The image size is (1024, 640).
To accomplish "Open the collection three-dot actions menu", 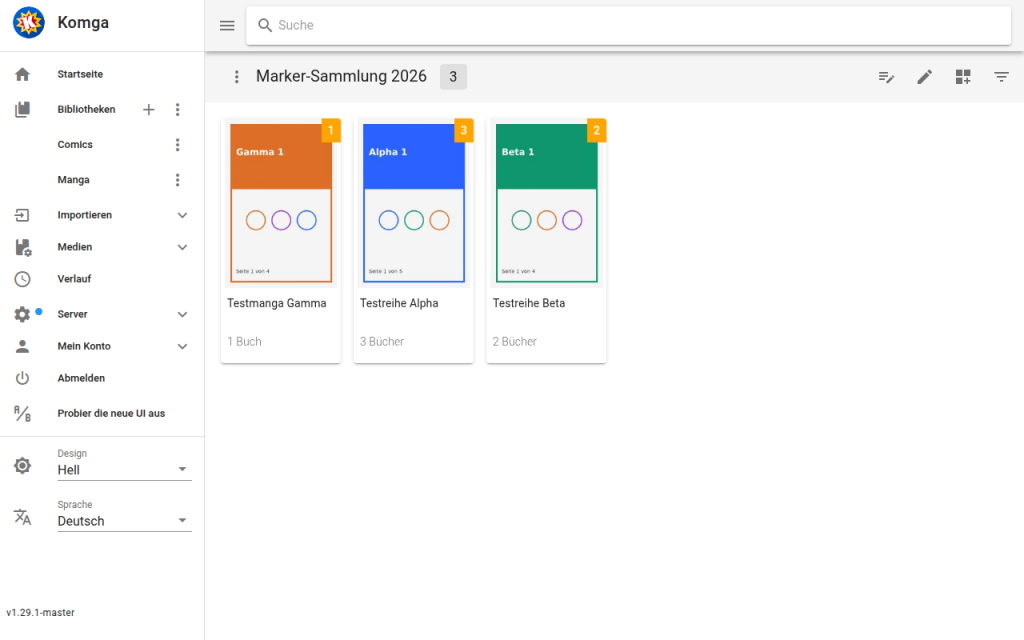I will click(236, 77).
